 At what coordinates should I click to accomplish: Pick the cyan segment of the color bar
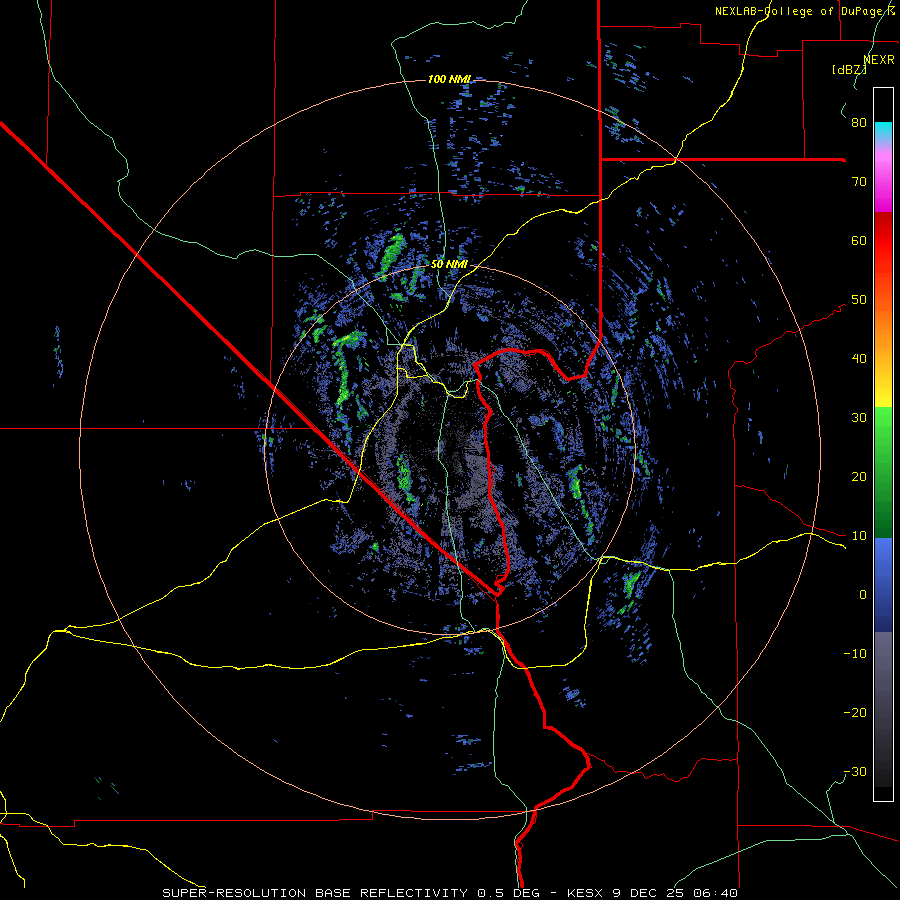pyautogui.click(x=883, y=131)
